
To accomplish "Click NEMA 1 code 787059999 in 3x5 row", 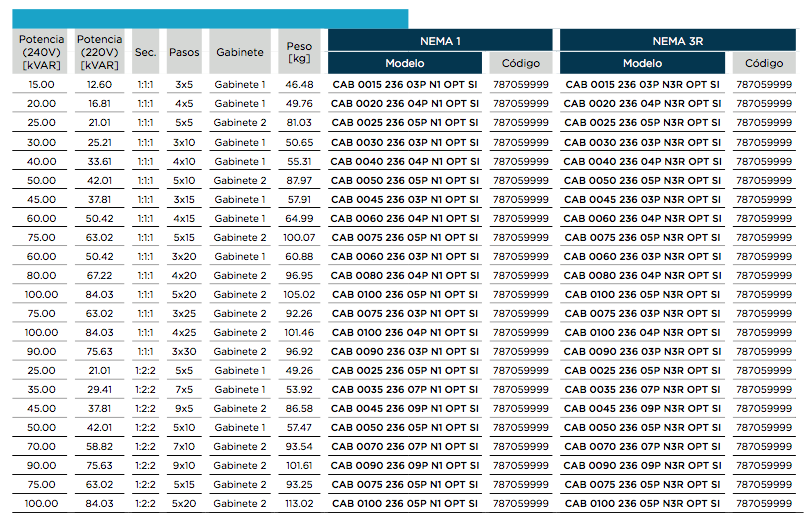I will pos(521,85).
